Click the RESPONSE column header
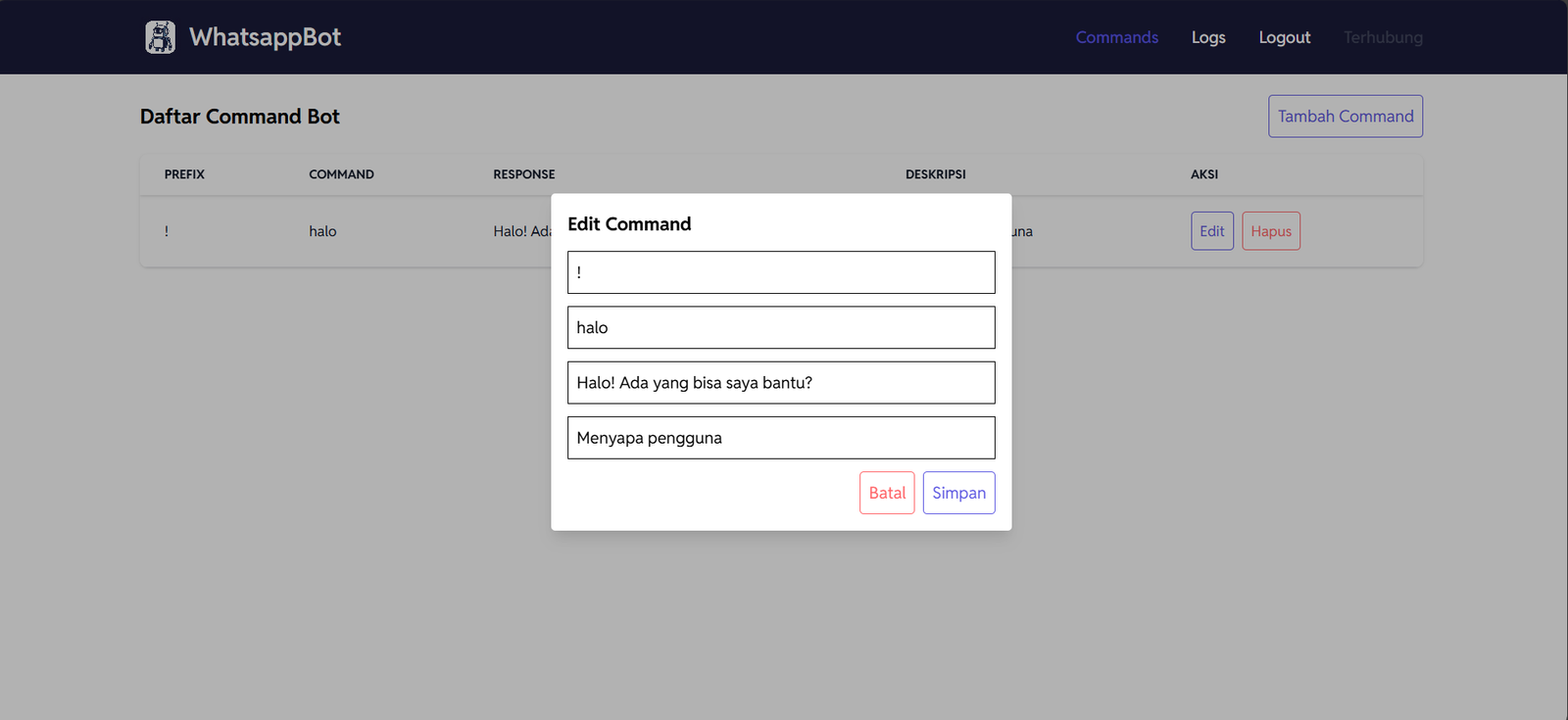The height and width of the screenshot is (720, 1568). pyautogui.click(x=523, y=174)
